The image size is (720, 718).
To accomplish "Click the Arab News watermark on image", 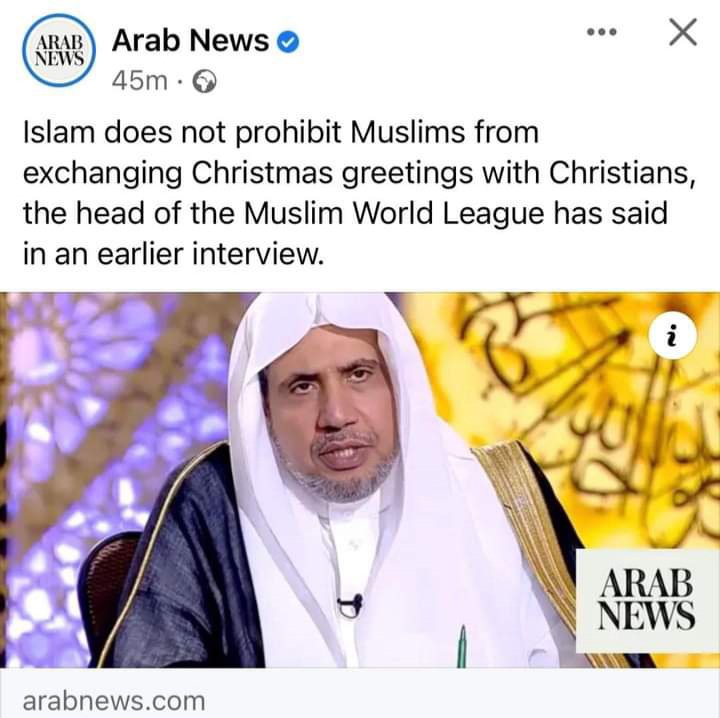I will [x=647, y=600].
